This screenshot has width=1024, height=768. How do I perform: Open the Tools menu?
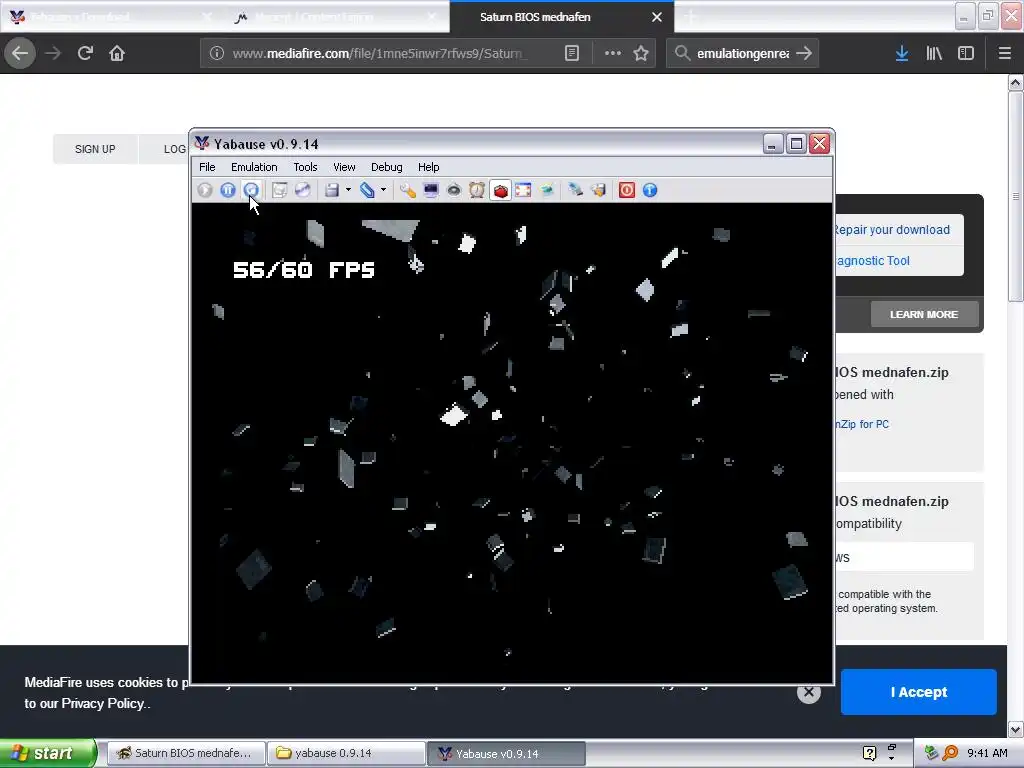pyautogui.click(x=305, y=167)
